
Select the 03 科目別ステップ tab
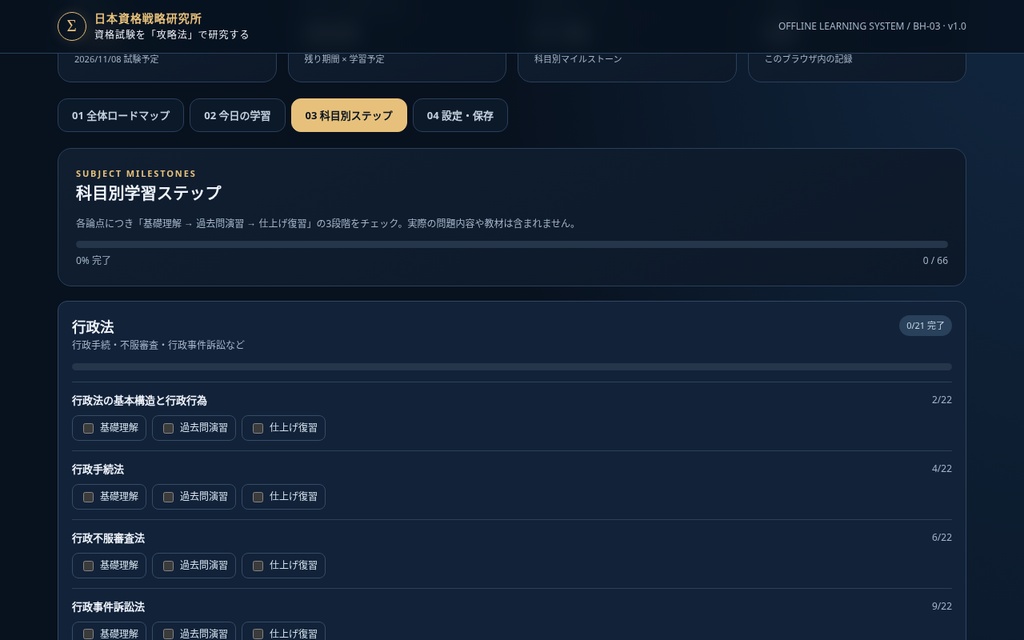click(349, 116)
